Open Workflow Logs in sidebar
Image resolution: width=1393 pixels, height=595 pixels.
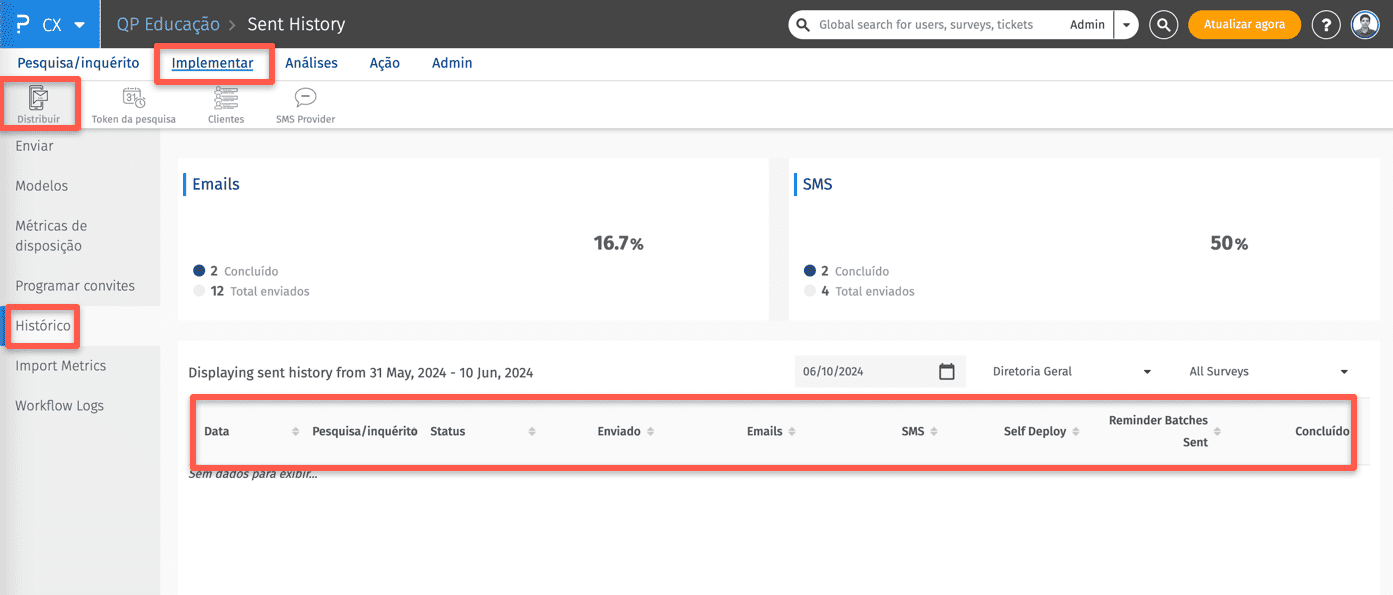[x=59, y=406]
